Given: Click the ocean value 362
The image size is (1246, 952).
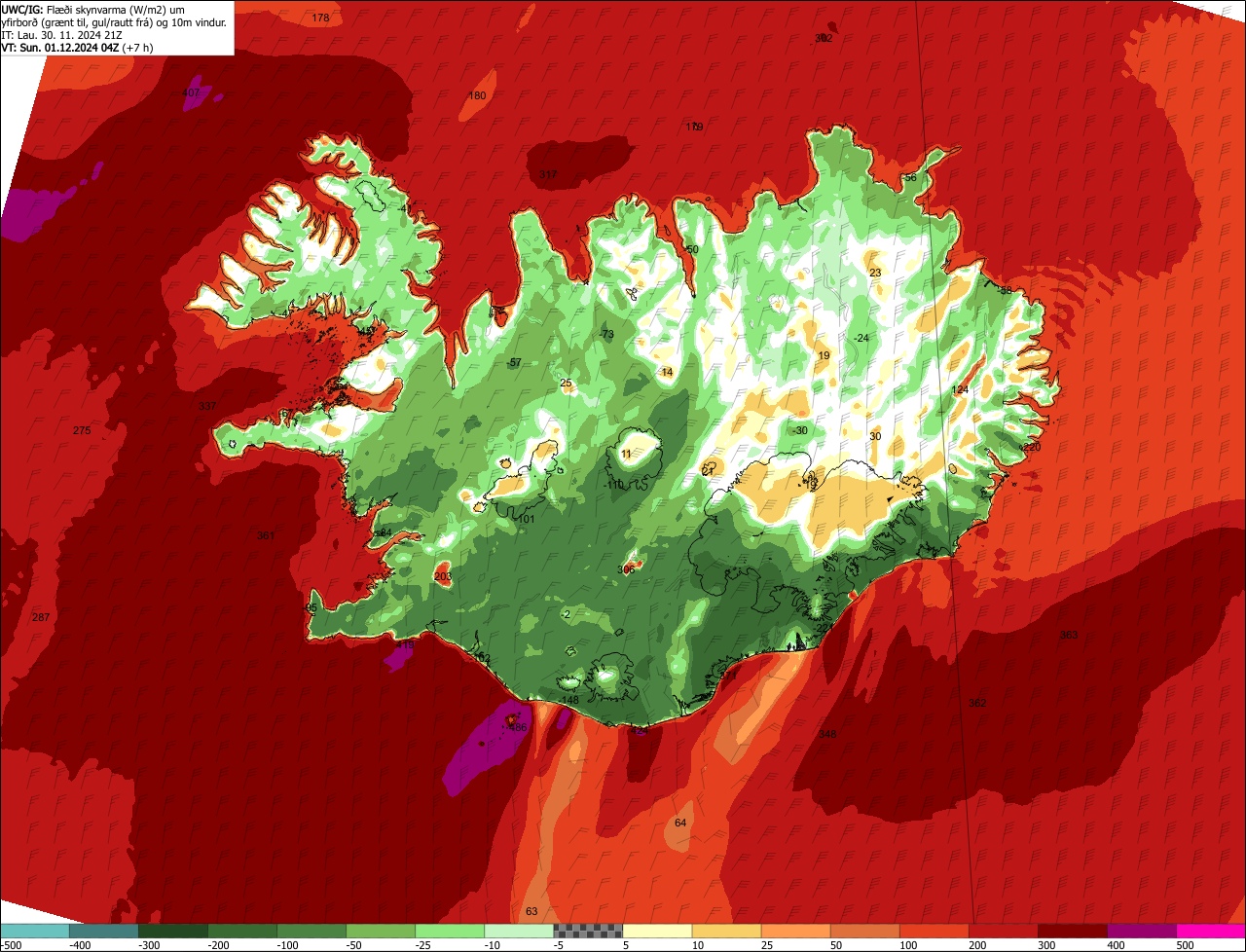Looking at the screenshot, I should point(977,703).
